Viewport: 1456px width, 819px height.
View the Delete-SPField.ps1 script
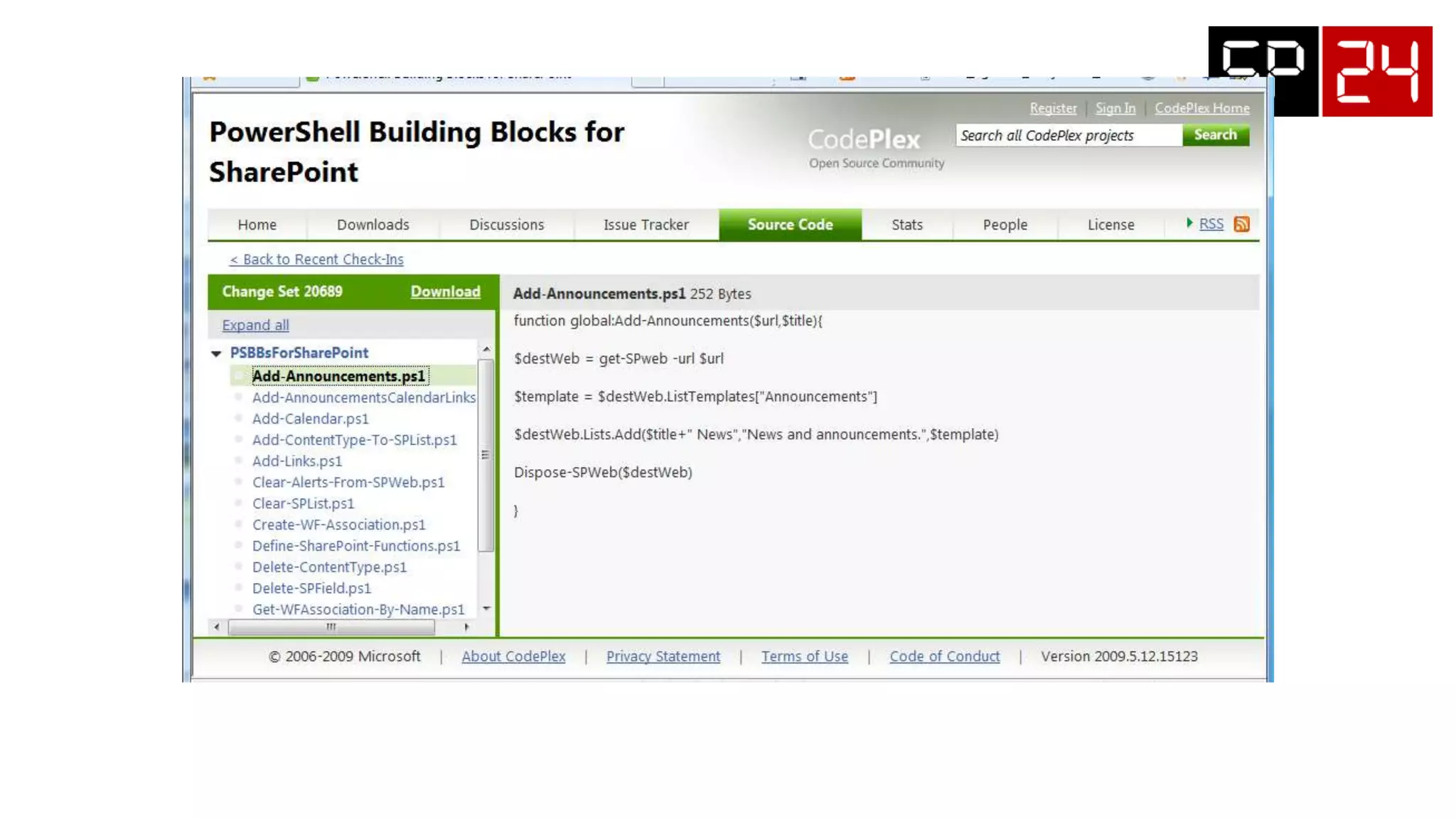(311, 588)
